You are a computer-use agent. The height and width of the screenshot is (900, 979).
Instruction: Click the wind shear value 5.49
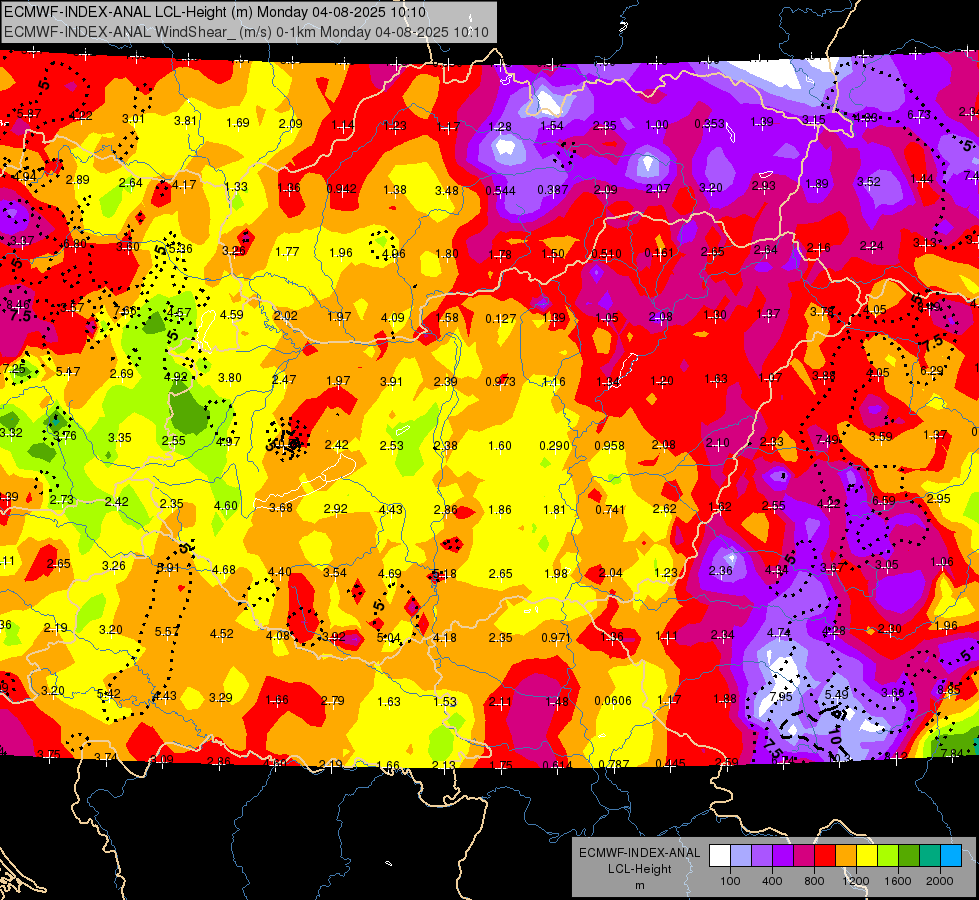pos(837,694)
